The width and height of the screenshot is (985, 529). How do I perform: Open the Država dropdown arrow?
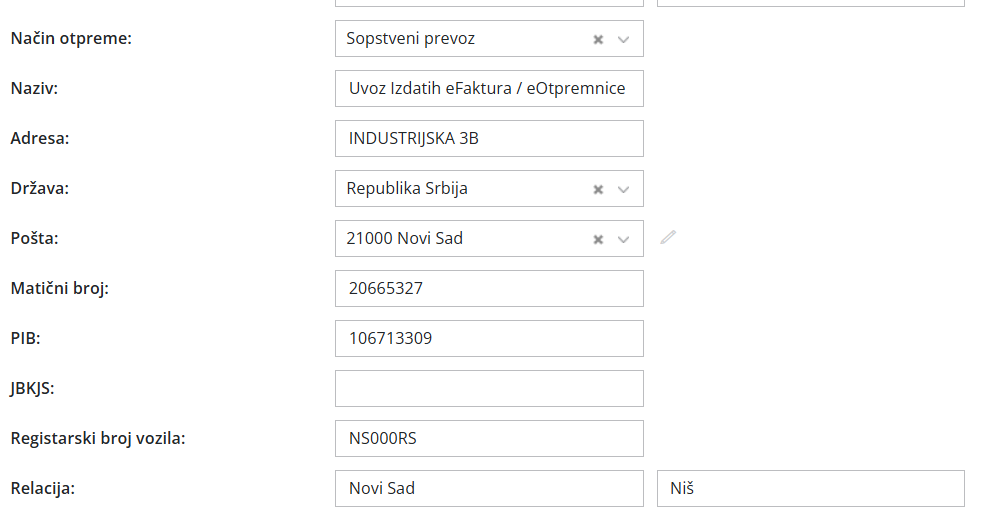[x=624, y=189]
